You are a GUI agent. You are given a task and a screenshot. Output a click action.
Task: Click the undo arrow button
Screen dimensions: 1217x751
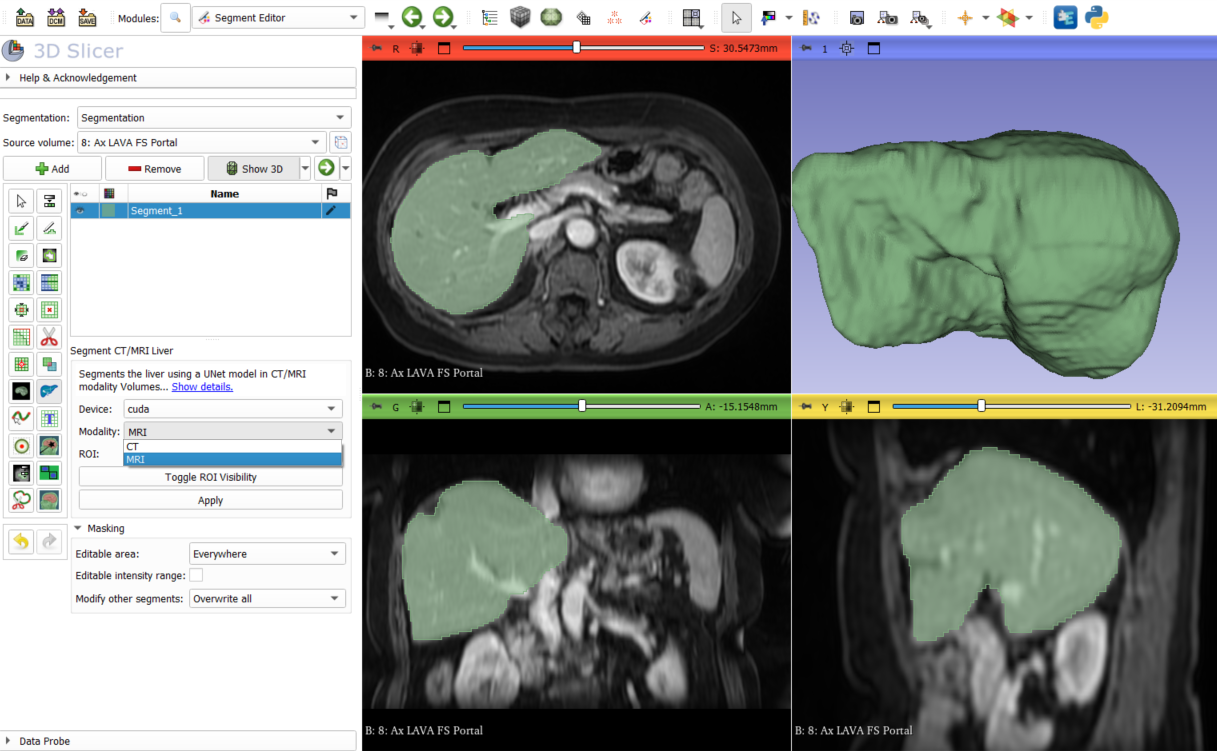coord(21,542)
